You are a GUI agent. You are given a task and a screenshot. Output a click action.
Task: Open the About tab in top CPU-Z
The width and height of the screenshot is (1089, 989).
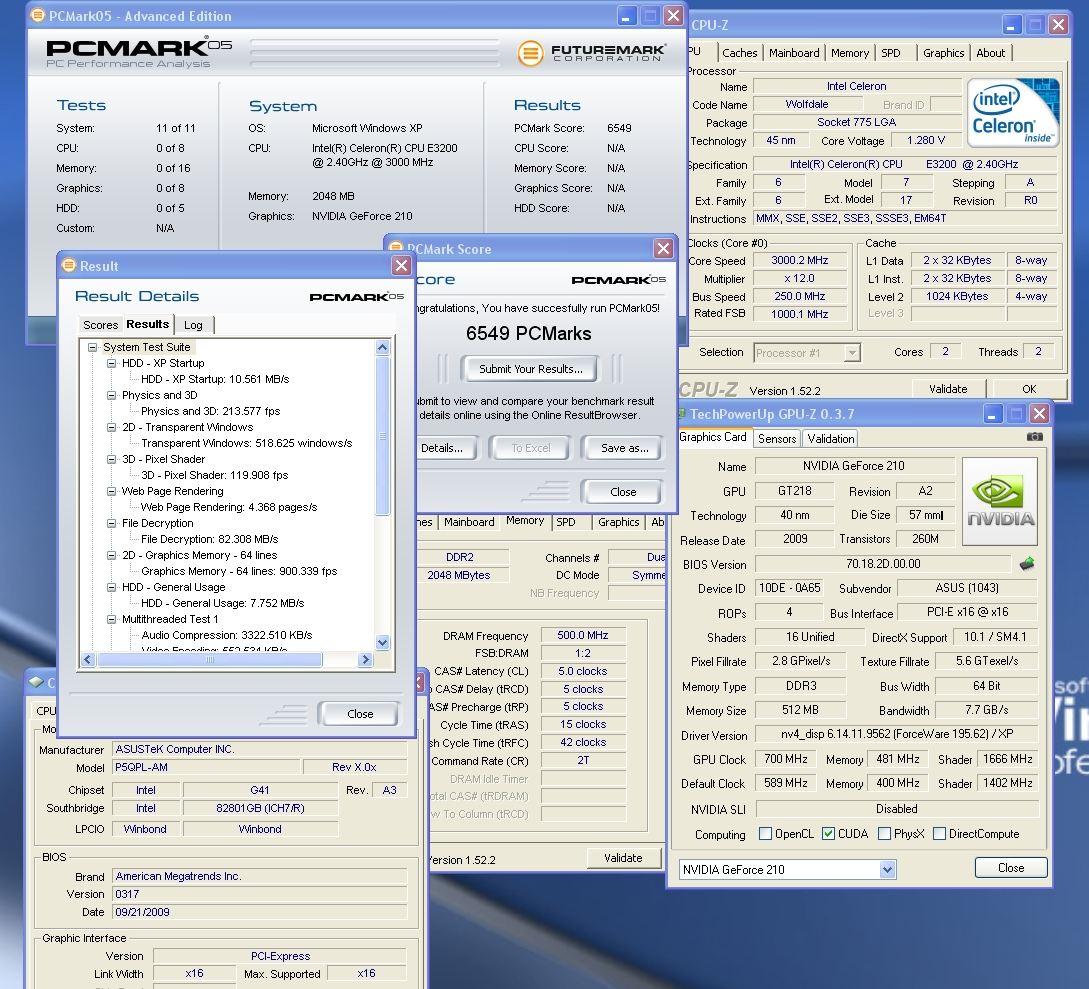990,53
